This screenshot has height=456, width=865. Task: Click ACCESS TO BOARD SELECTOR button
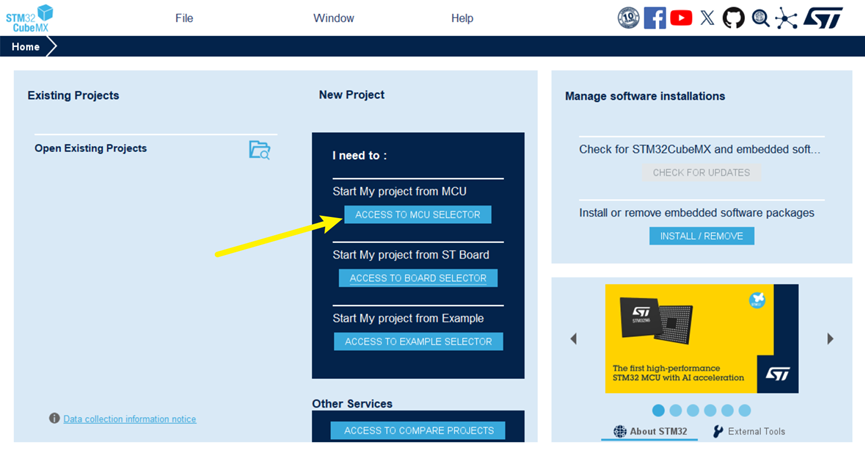point(418,278)
